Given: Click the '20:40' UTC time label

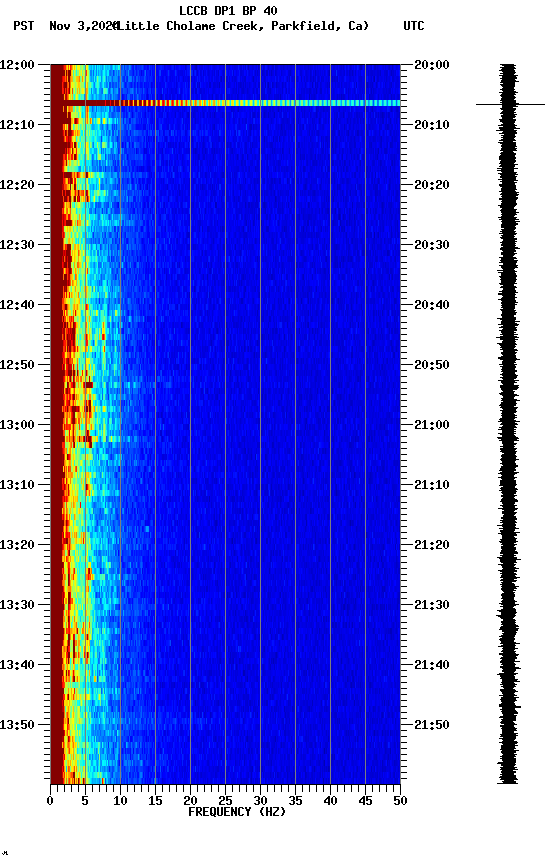Looking at the screenshot, I should point(432,305).
